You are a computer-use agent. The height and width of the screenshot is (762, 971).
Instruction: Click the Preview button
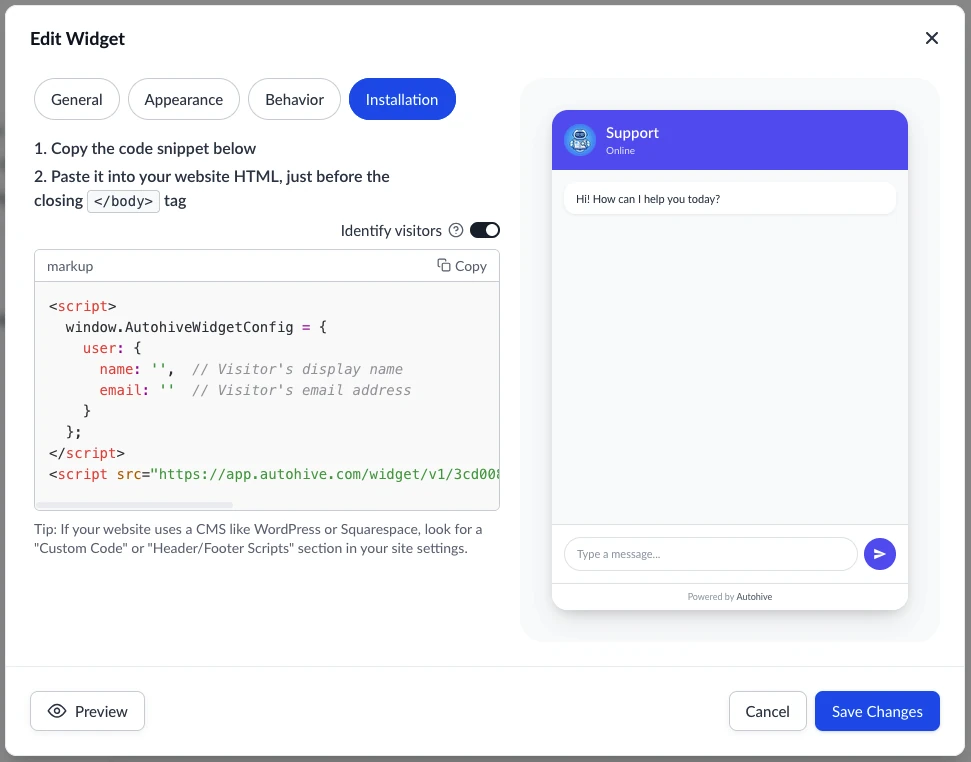[87, 711]
